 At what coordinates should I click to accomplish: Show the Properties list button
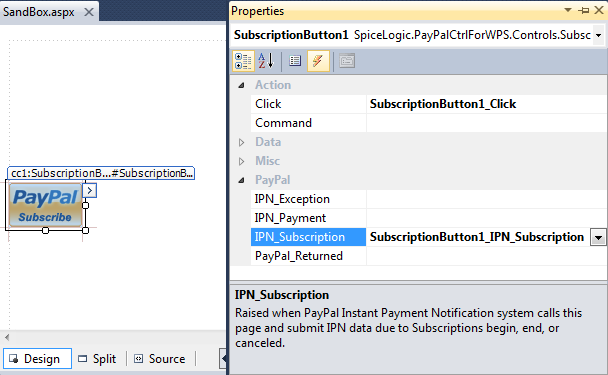click(x=295, y=61)
